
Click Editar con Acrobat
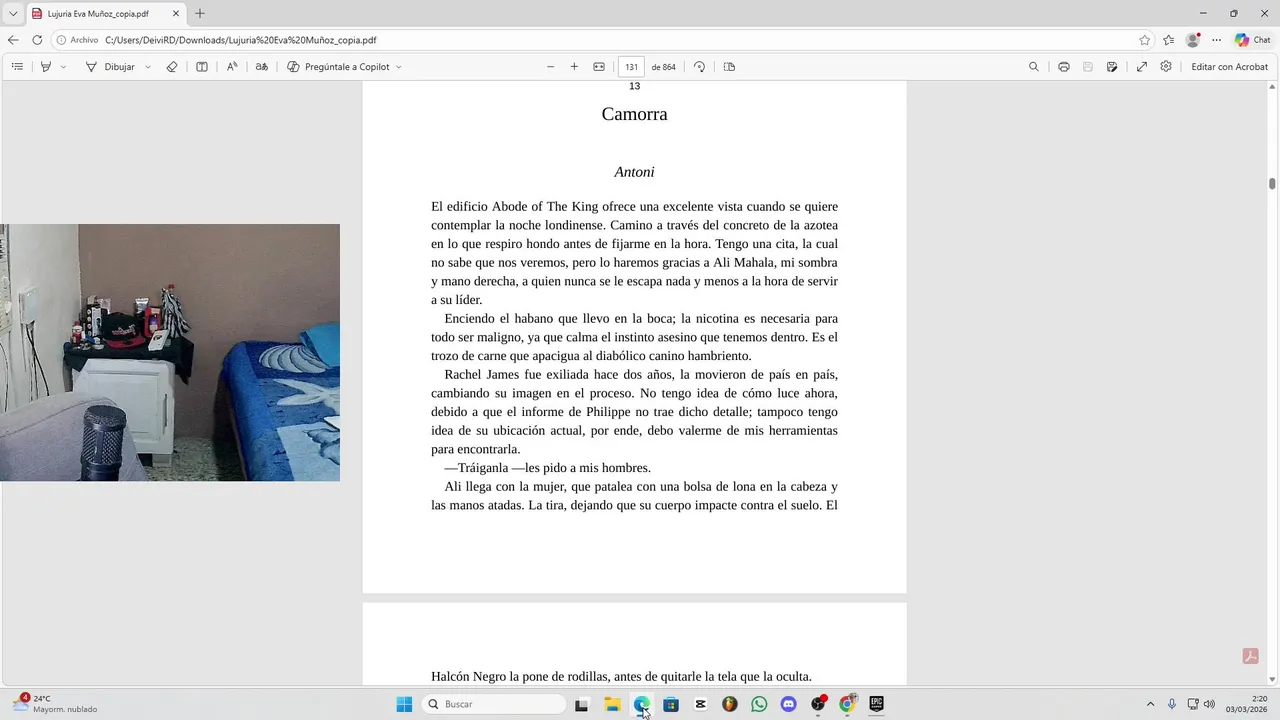pyautogui.click(x=1229, y=67)
